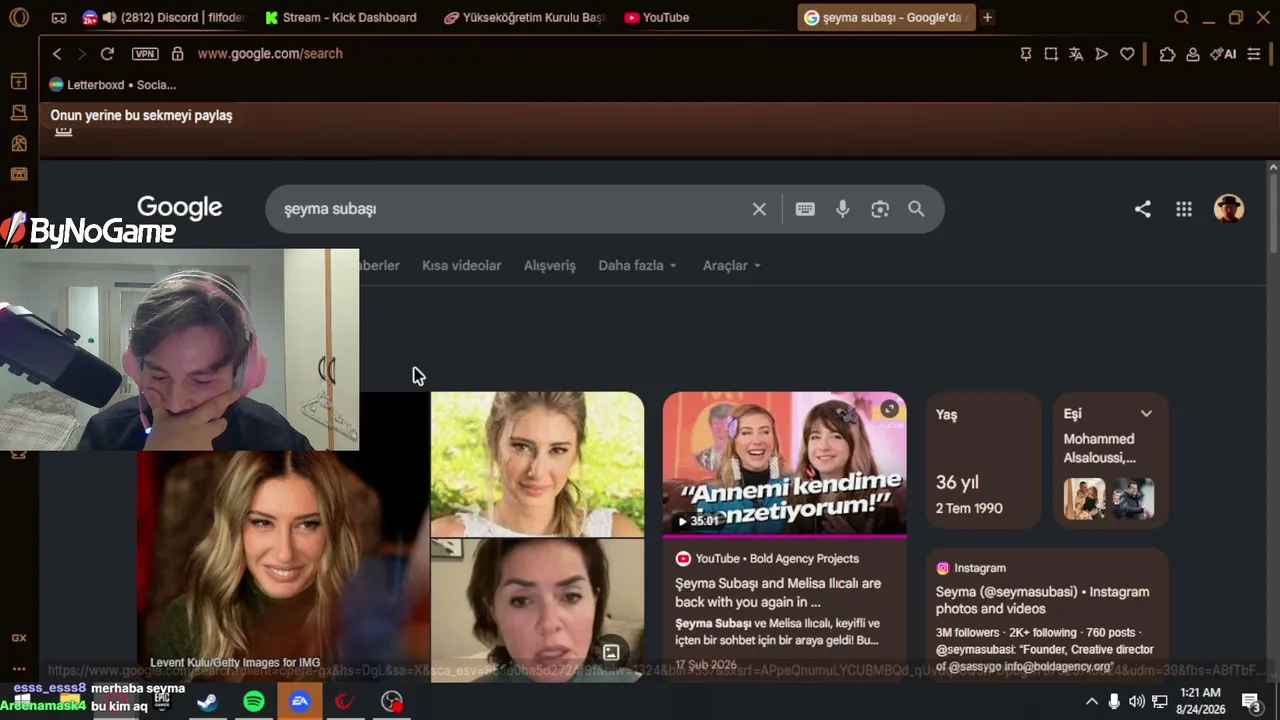This screenshot has width=1280, height=720.
Task: Open the first sidebar panel icon
Action: click(x=19, y=81)
